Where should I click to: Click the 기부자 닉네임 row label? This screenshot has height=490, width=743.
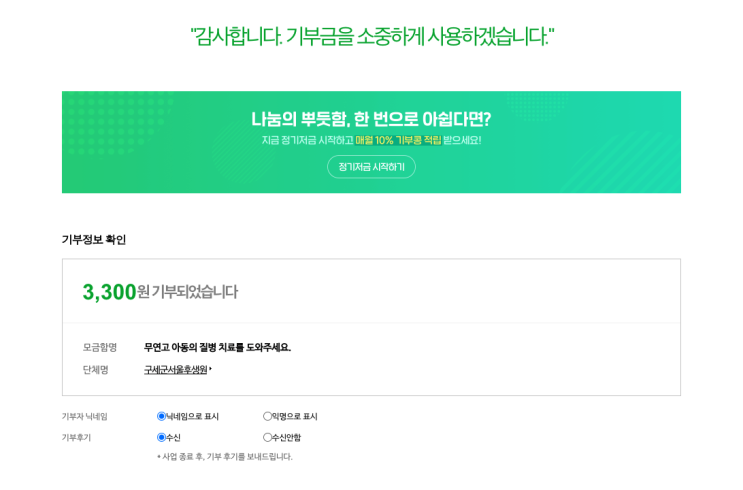[x=85, y=416]
